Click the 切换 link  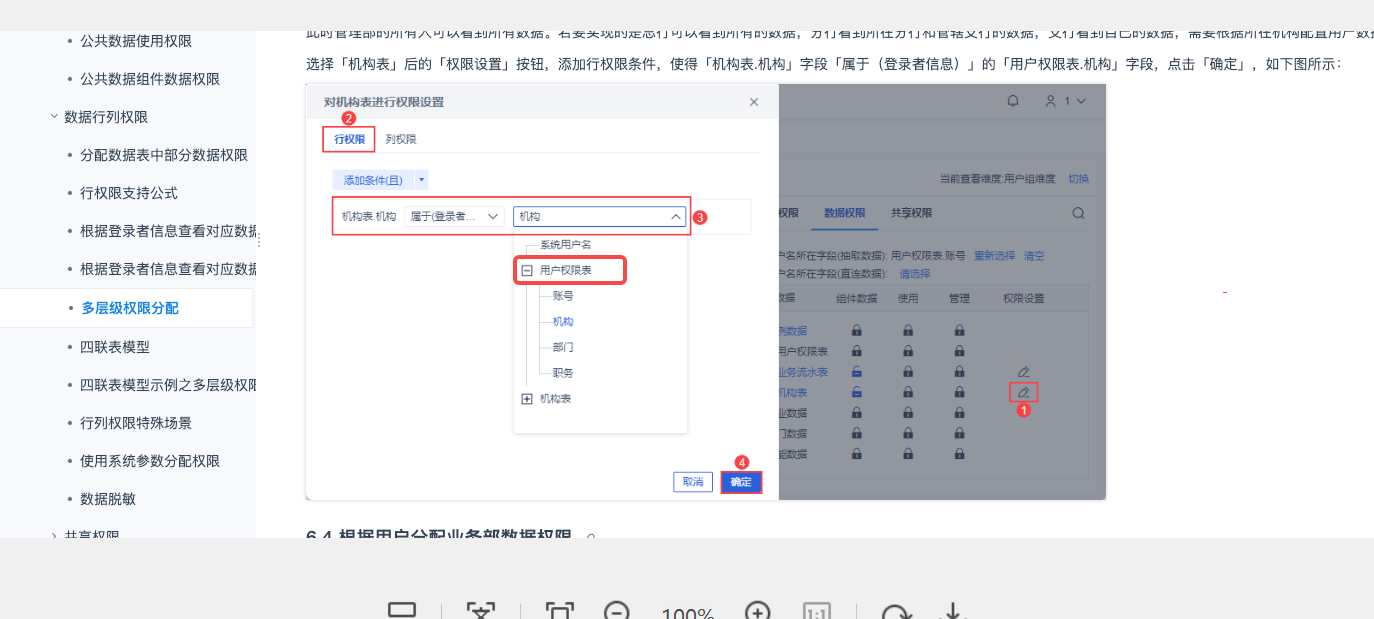pos(1078,179)
